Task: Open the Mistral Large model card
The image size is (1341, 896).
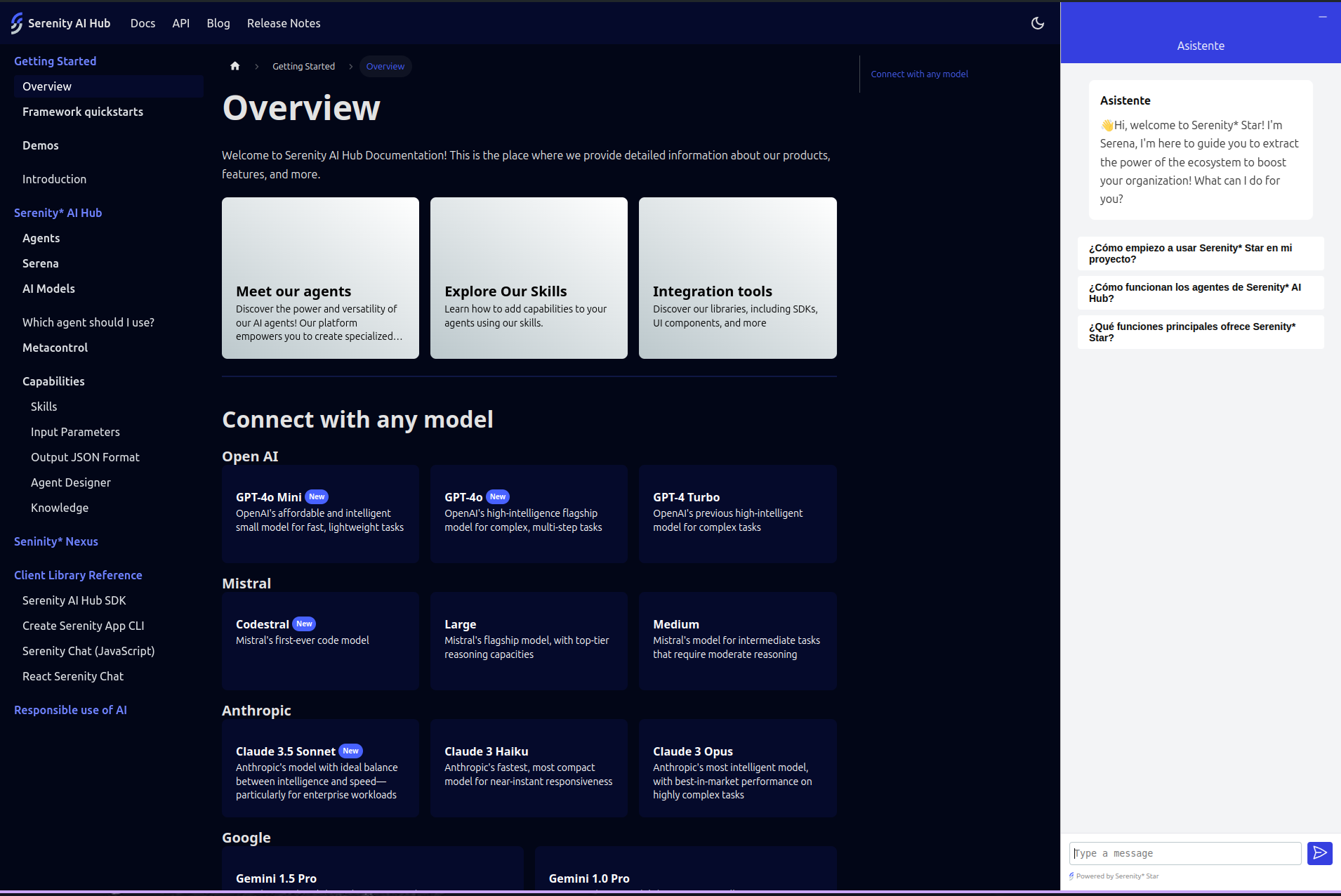Action: tap(529, 641)
